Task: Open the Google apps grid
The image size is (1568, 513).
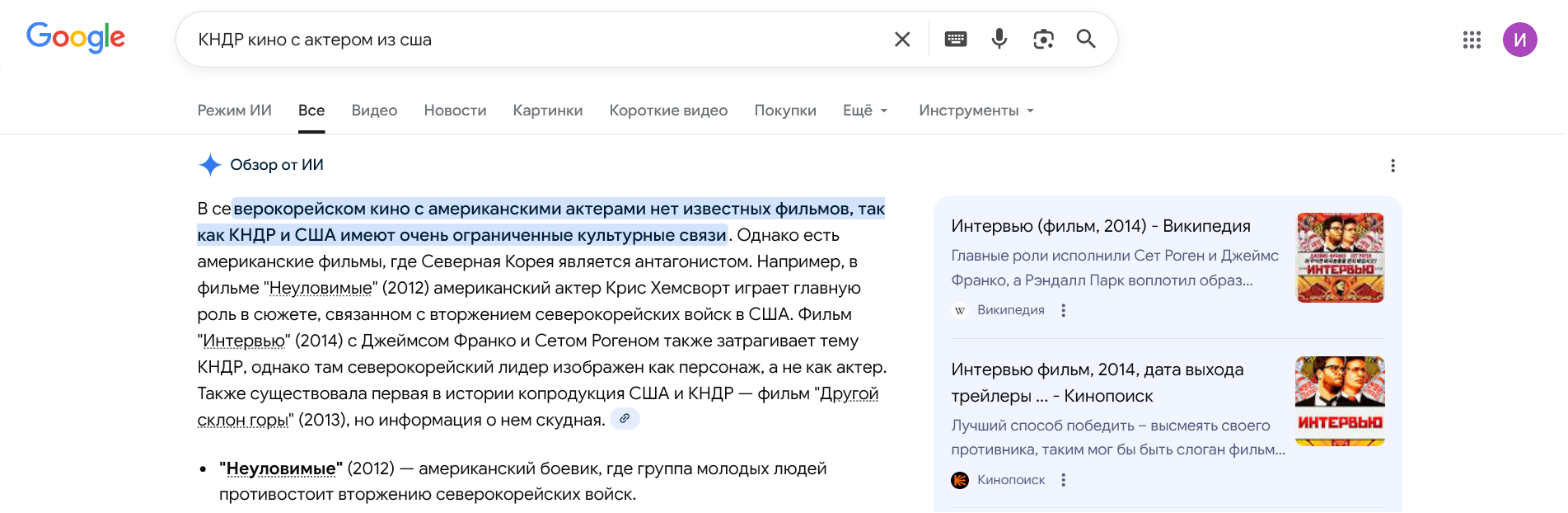Action: tap(1472, 40)
